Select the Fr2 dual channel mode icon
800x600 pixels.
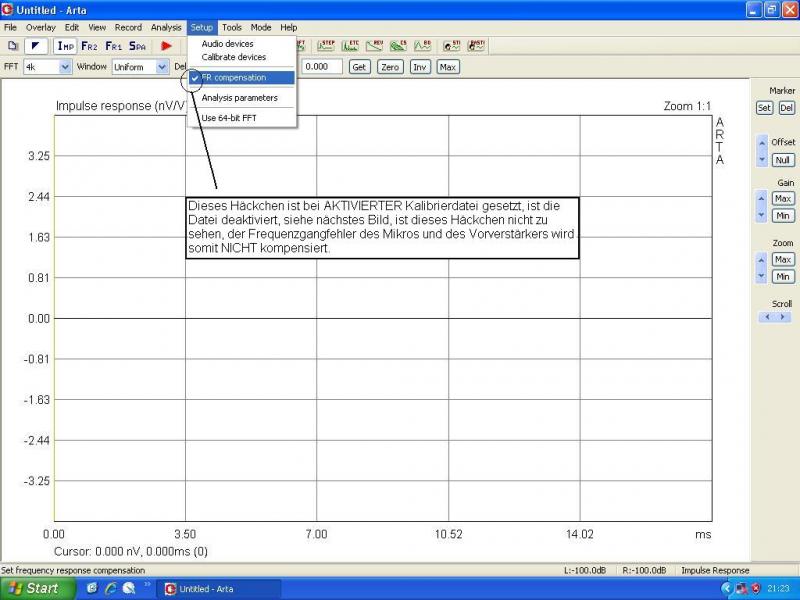pos(90,46)
